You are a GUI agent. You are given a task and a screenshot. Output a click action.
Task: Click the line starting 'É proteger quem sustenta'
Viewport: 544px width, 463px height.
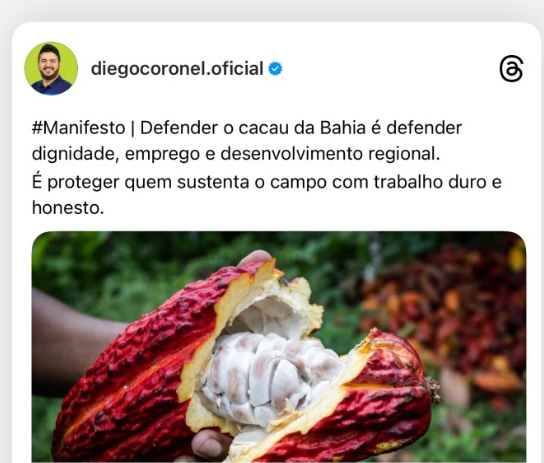pos(266,182)
